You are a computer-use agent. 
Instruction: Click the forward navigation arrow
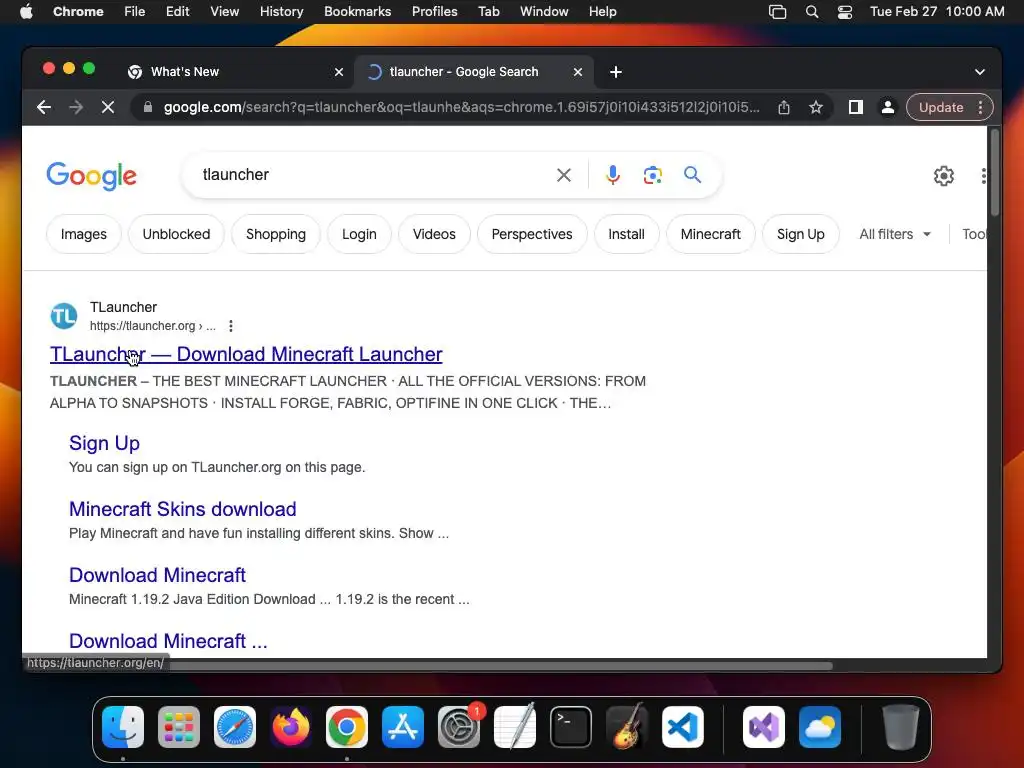pos(76,107)
